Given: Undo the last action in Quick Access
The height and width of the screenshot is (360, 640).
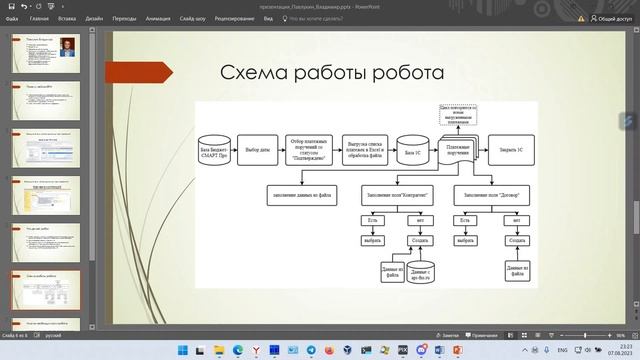Looking at the screenshot, I should tap(24, 7).
